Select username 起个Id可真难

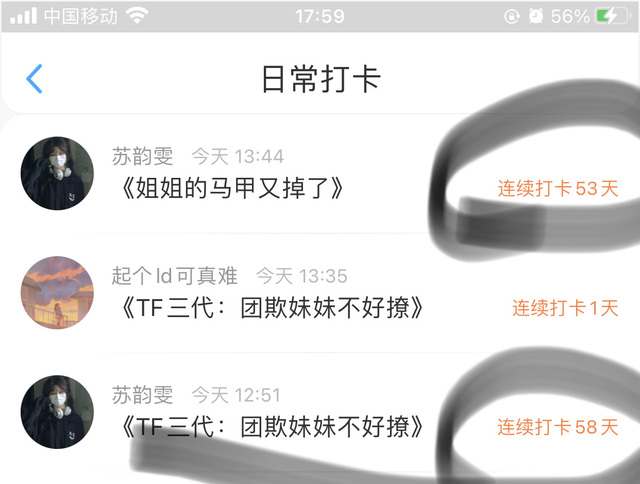[x=174, y=276]
